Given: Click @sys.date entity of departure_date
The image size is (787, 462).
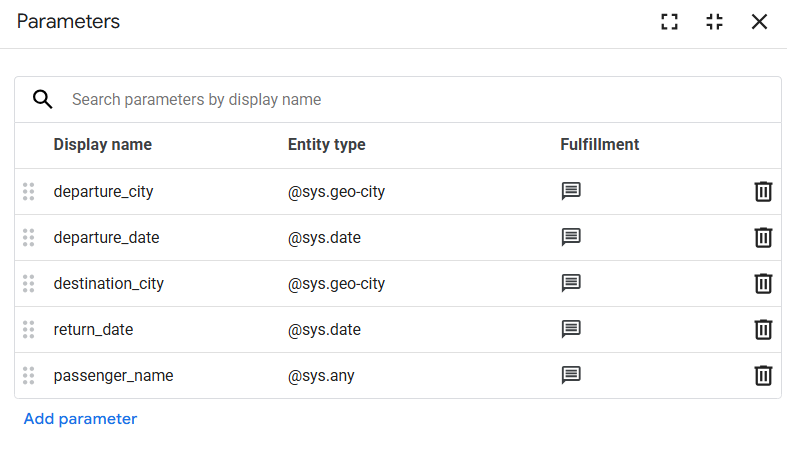Looking at the screenshot, I should [324, 237].
